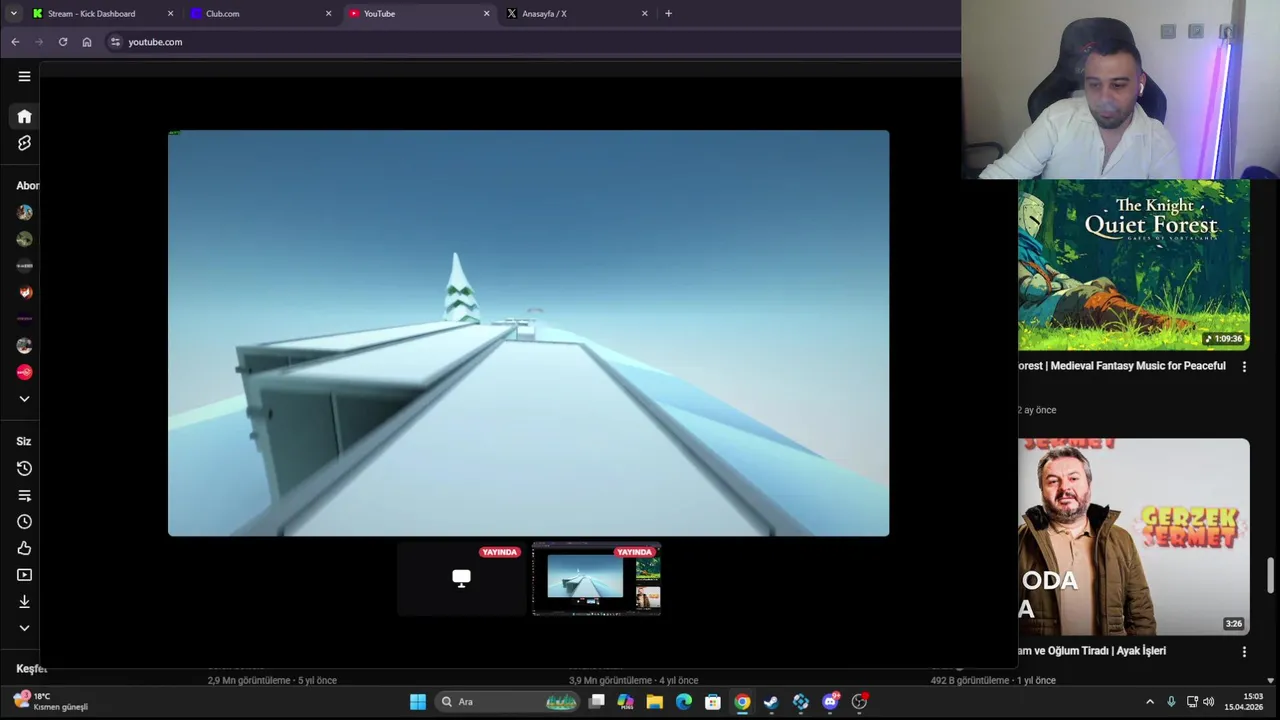Show hidden system tray icons chevron

pyautogui.click(x=1150, y=702)
